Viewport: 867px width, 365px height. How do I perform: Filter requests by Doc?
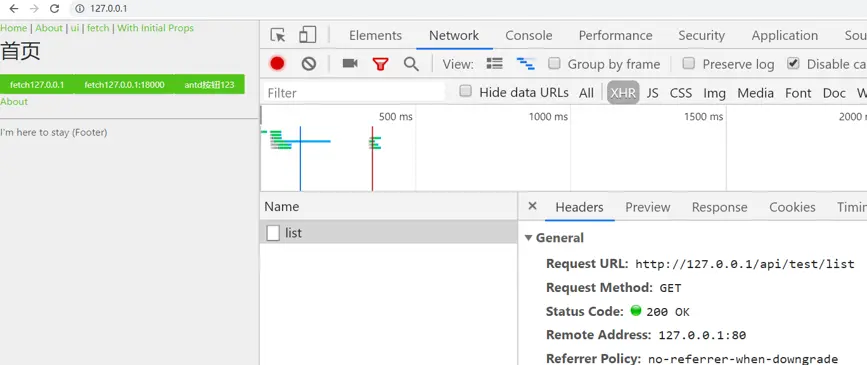click(x=834, y=93)
